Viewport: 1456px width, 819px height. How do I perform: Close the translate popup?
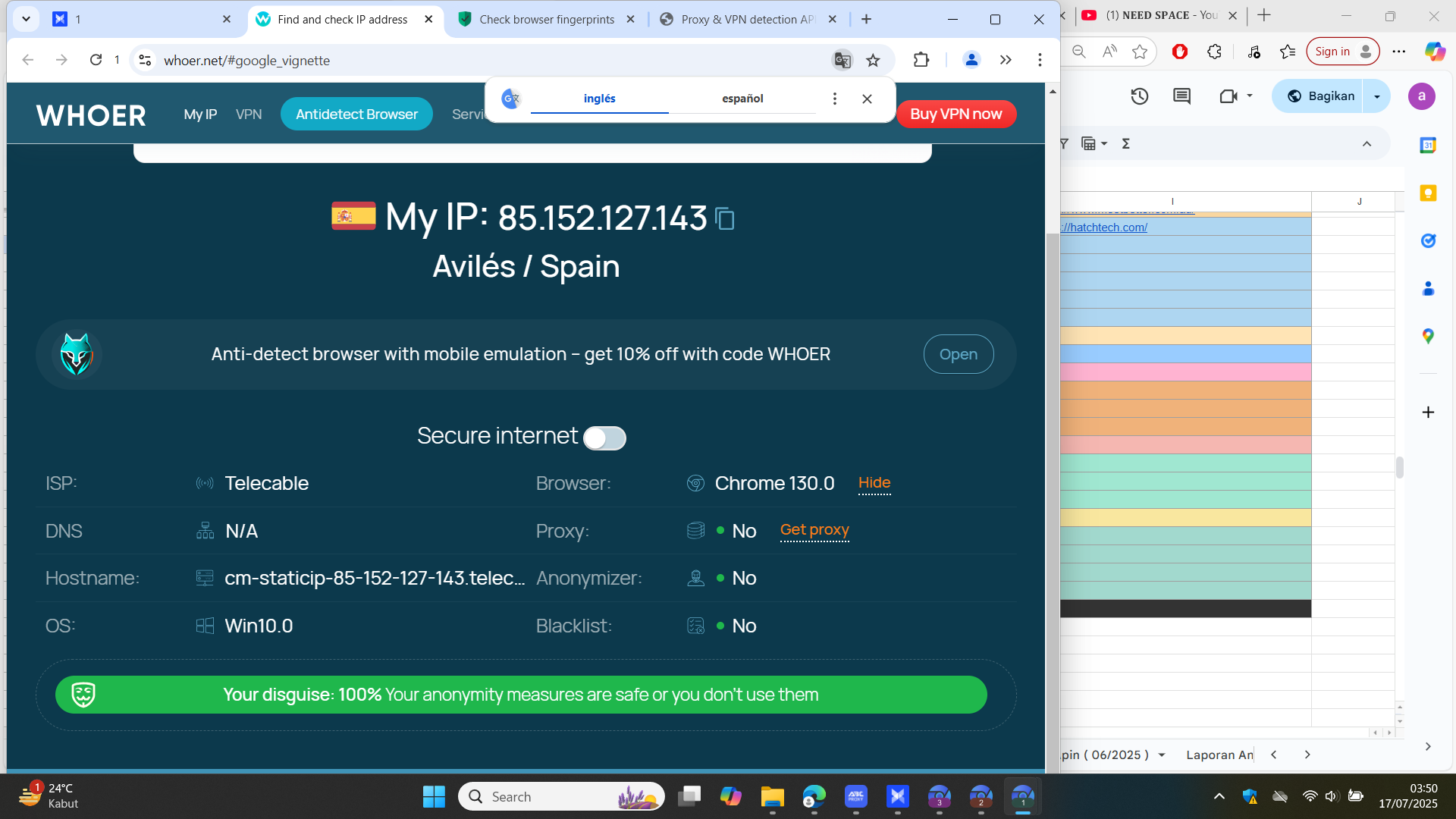click(868, 99)
